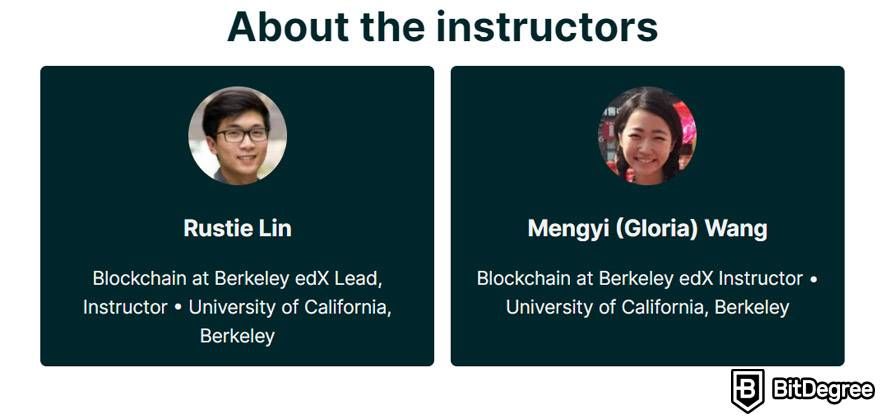Click Rustie Lin's 'Blockchain at Berkeley edX Lead' text
Screen dimensions: 880x419
[237, 278]
